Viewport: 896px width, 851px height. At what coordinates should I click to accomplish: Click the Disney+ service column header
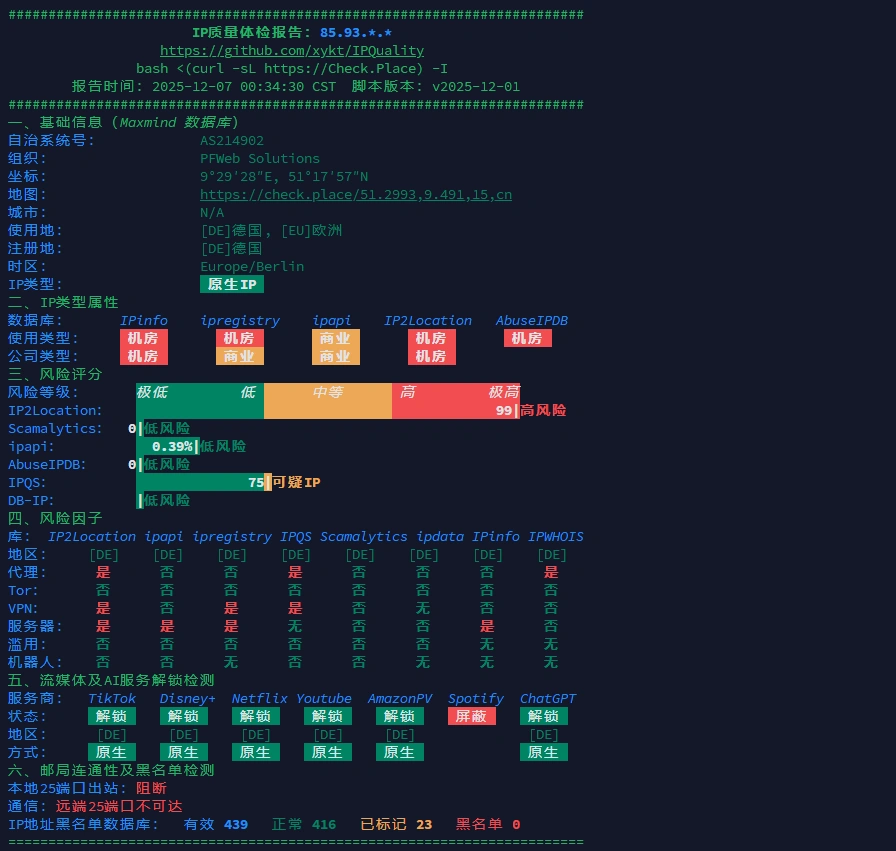187,699
